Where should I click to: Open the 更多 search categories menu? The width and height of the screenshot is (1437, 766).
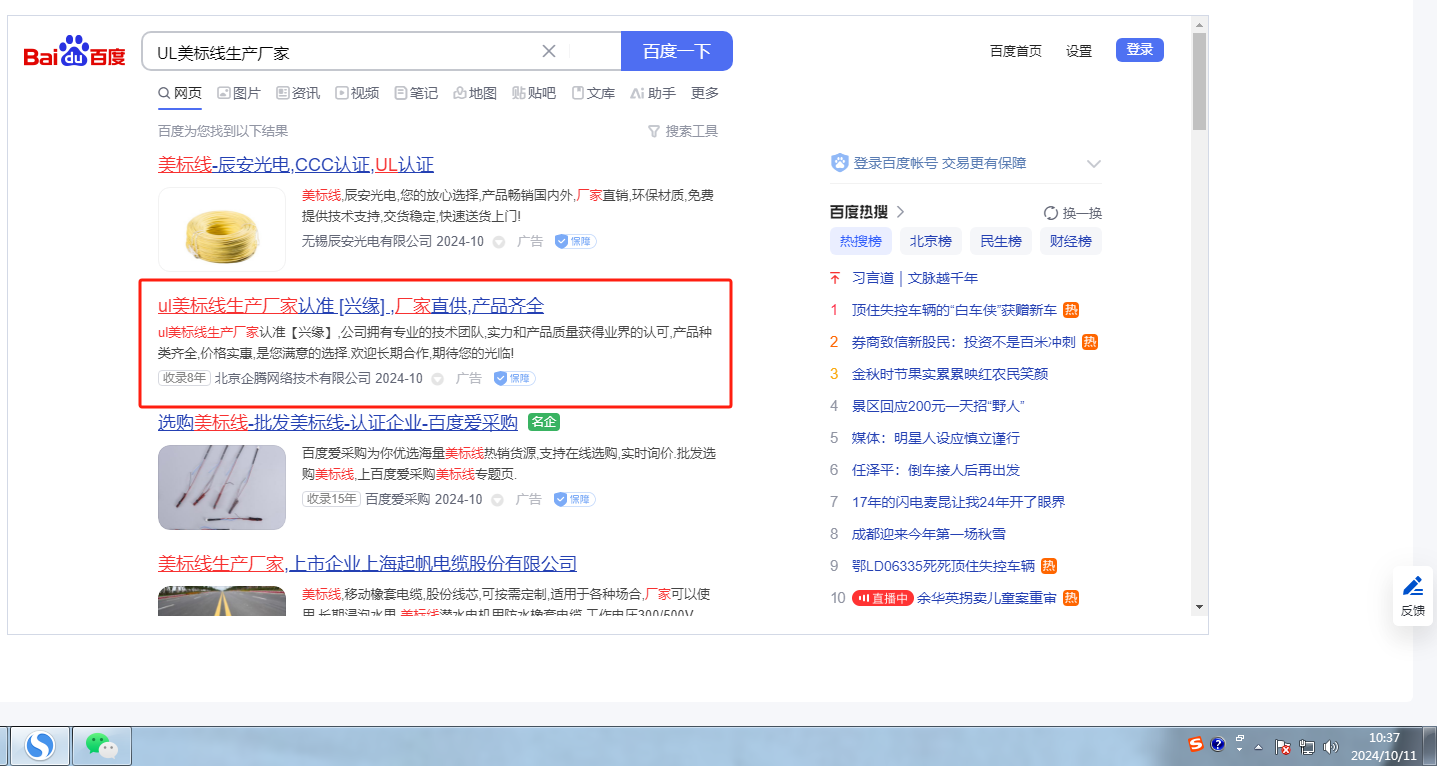705,93
